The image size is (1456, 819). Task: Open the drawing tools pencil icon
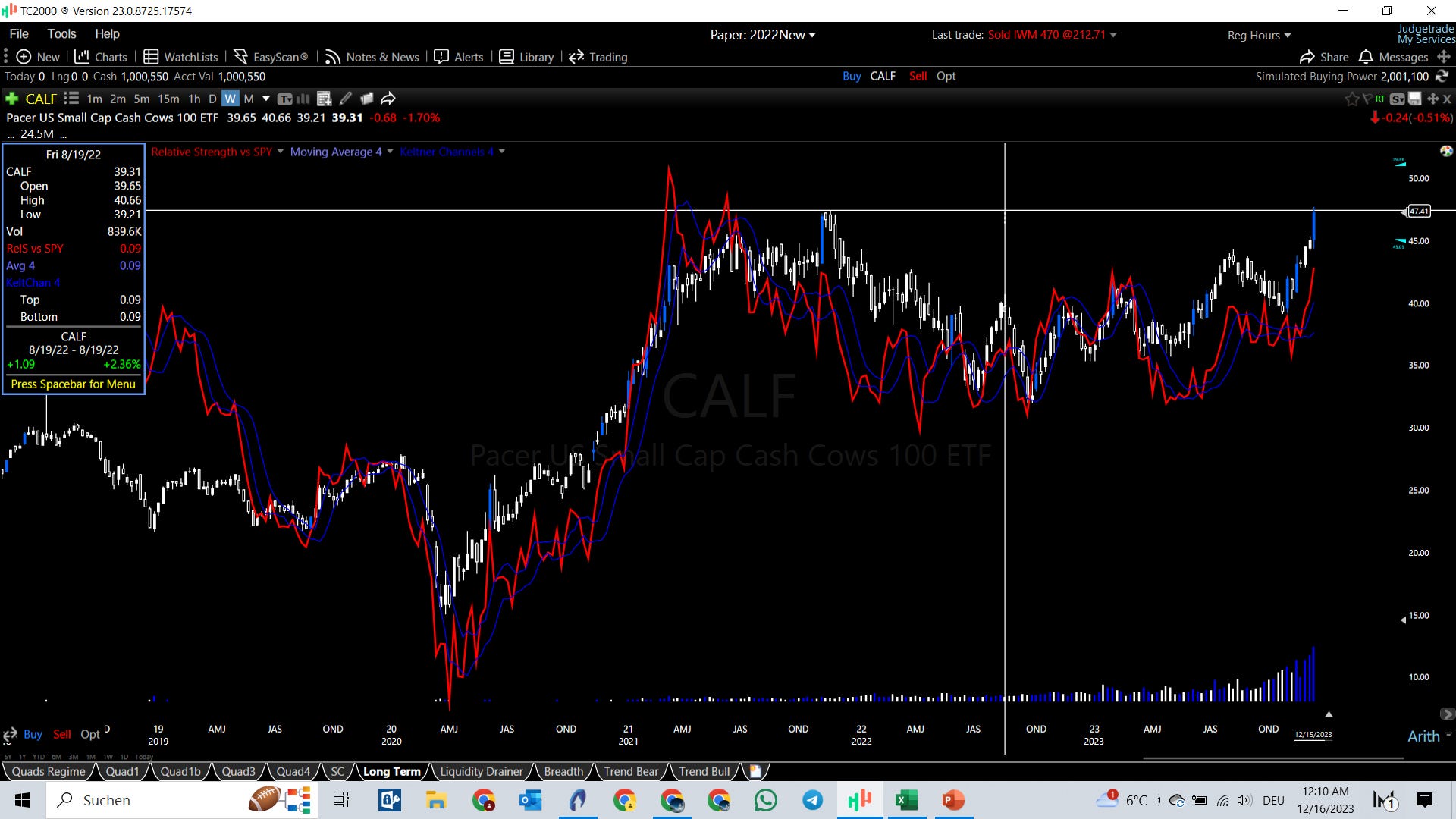pyautogui.click(x=346, y=99)
